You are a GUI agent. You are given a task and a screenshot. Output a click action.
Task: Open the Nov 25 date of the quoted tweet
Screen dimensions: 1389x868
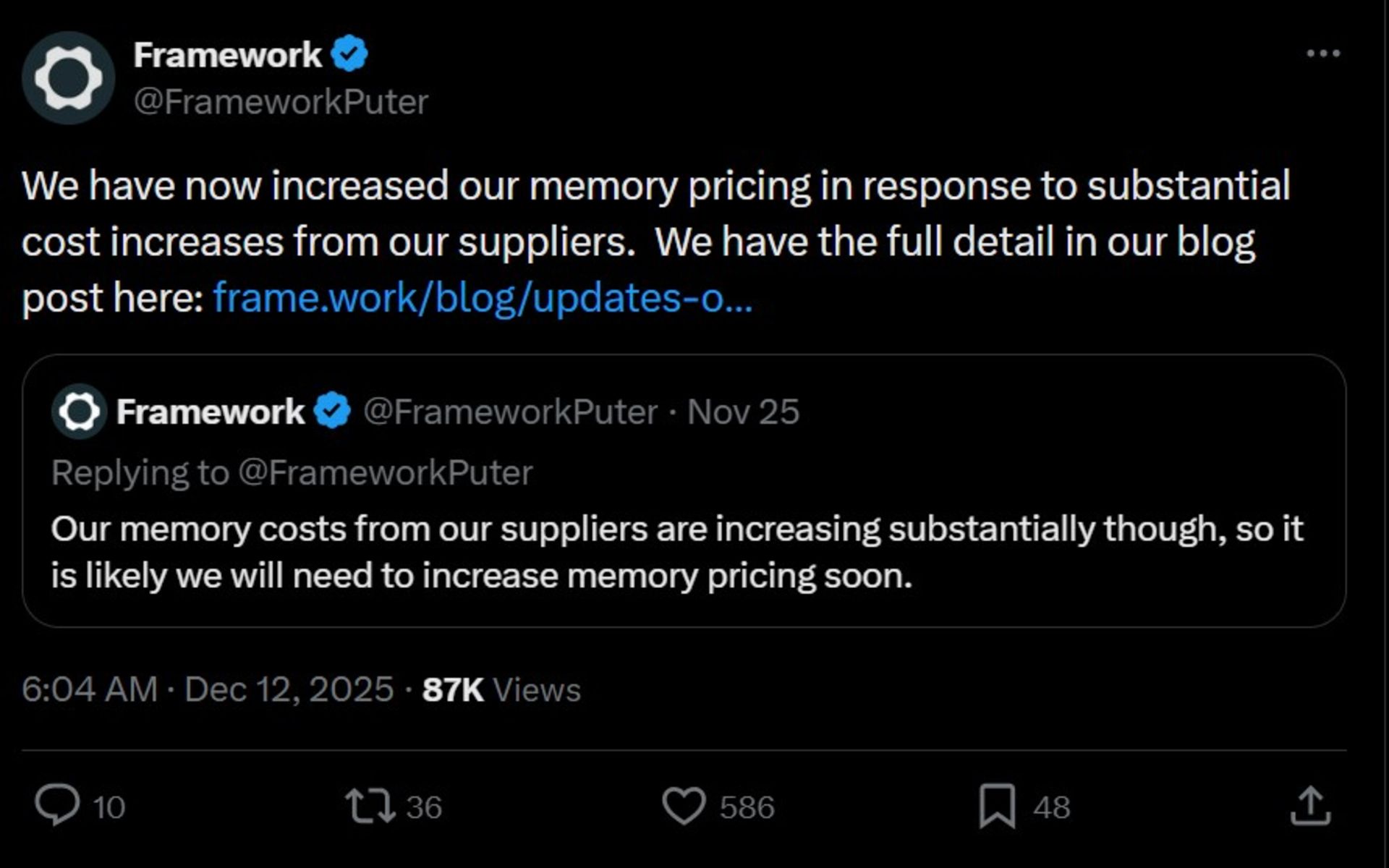pyautogui.click(x=743, y=412)
